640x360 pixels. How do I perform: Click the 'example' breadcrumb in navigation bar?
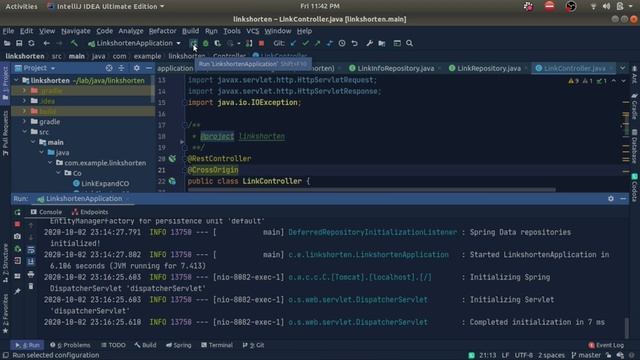tap(147, 56)
